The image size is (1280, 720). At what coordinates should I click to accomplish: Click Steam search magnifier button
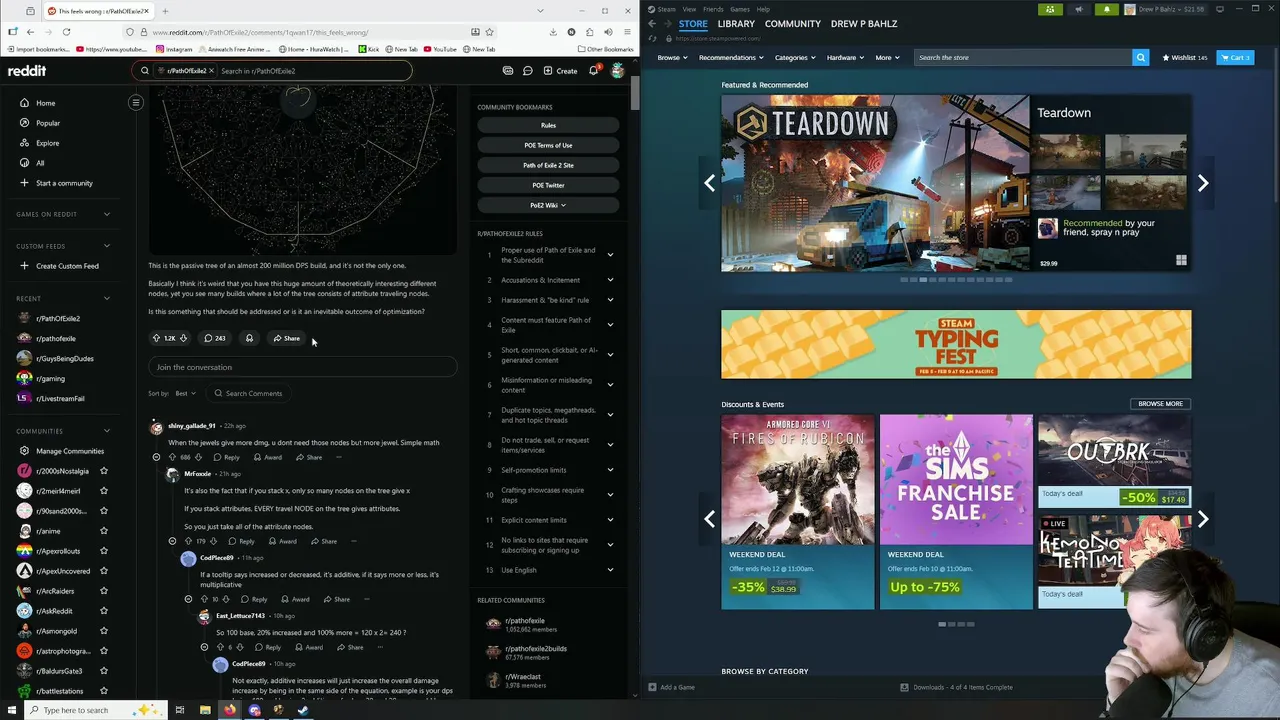click(1140, 57)
